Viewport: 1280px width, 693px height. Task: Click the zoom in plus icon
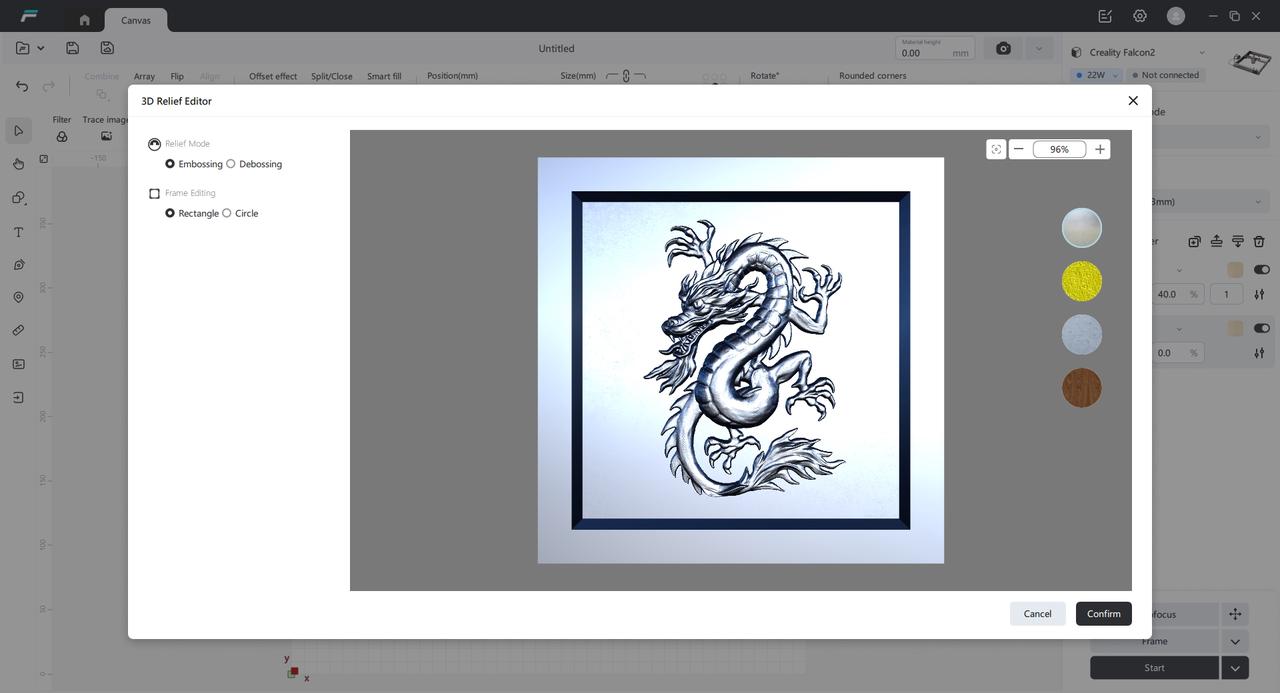click(1099, 149)
